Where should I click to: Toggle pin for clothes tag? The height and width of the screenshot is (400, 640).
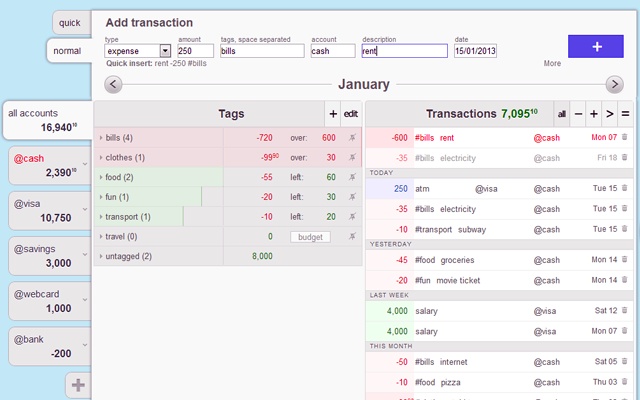[x=352, y=157]
